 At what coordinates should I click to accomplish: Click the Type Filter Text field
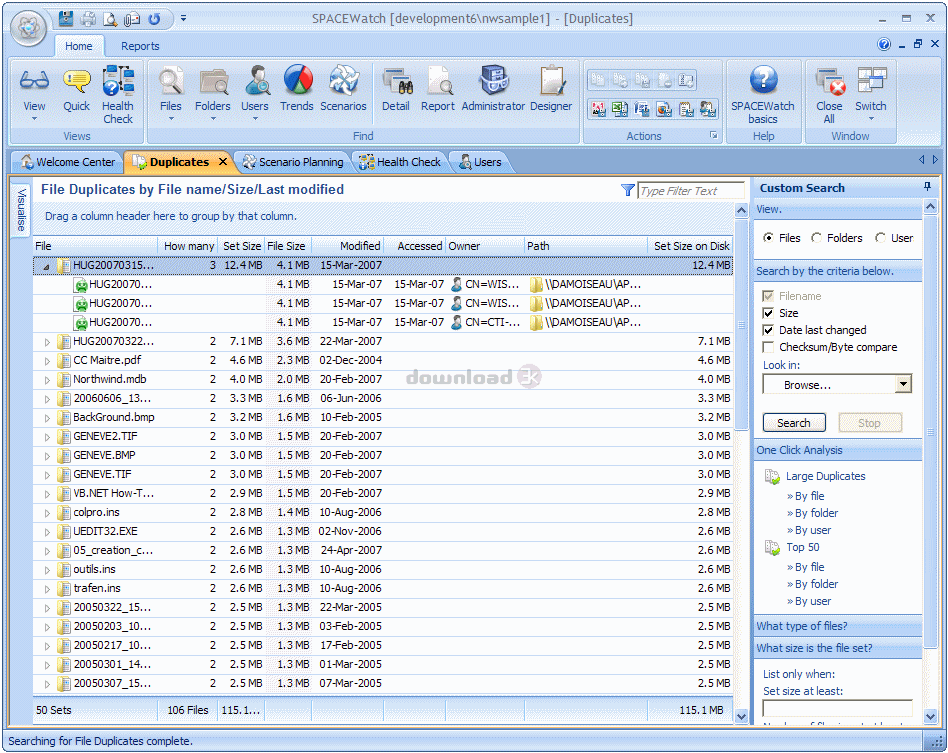(x=691, y=191)
